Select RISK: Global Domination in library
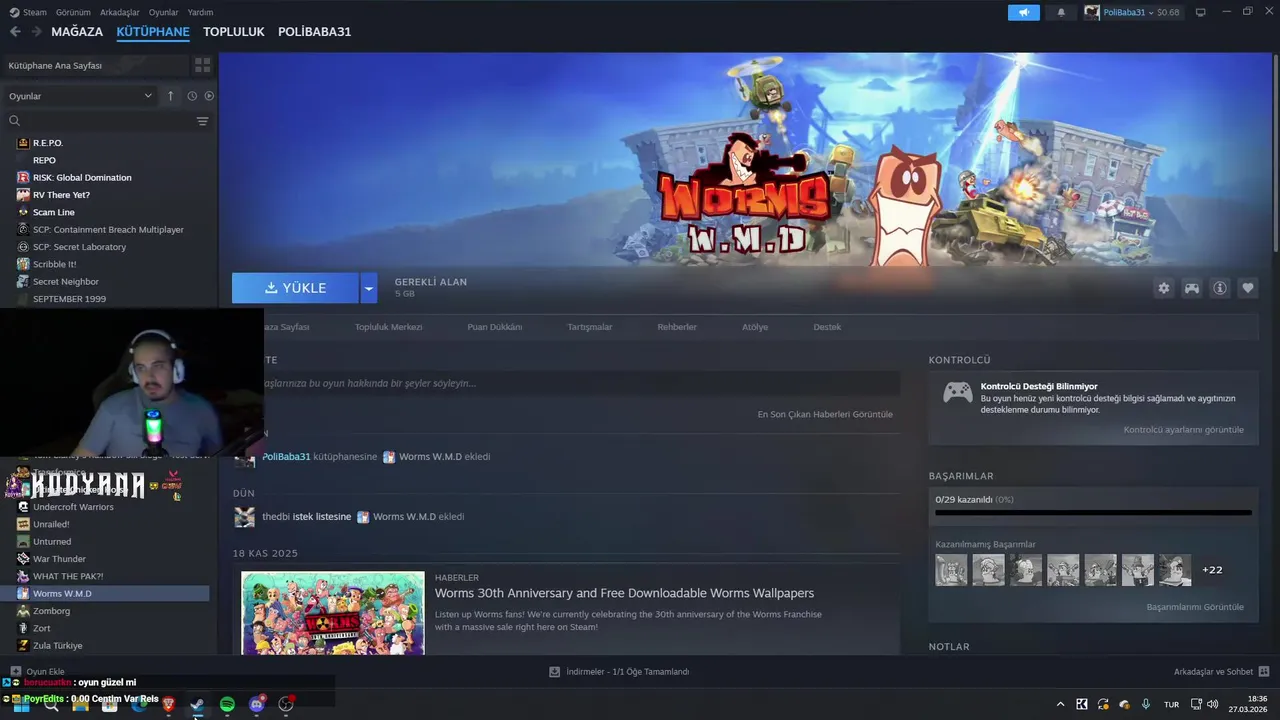Image resolution: width=1280 pixels, height=720 pixels. 82,177
